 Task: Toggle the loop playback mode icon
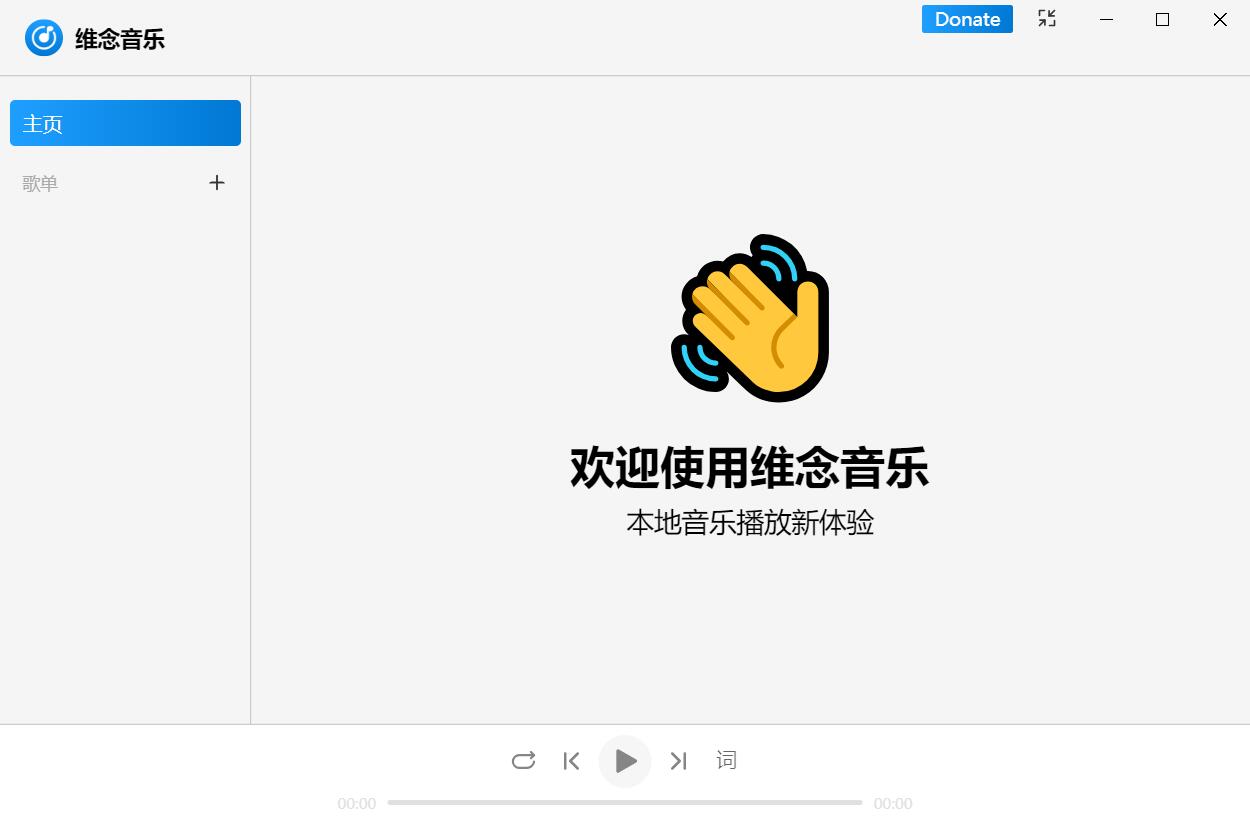523,761
